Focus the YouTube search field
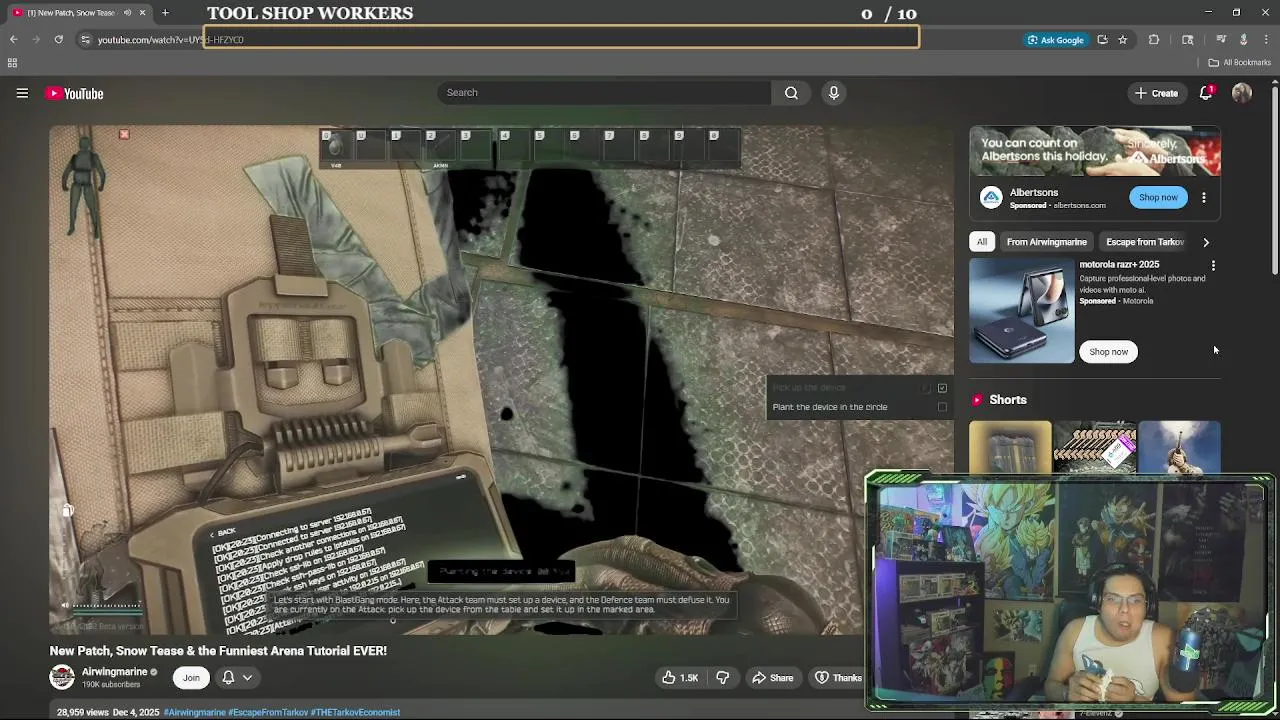This screenshot has height=720, width=1280. (604, 93)
